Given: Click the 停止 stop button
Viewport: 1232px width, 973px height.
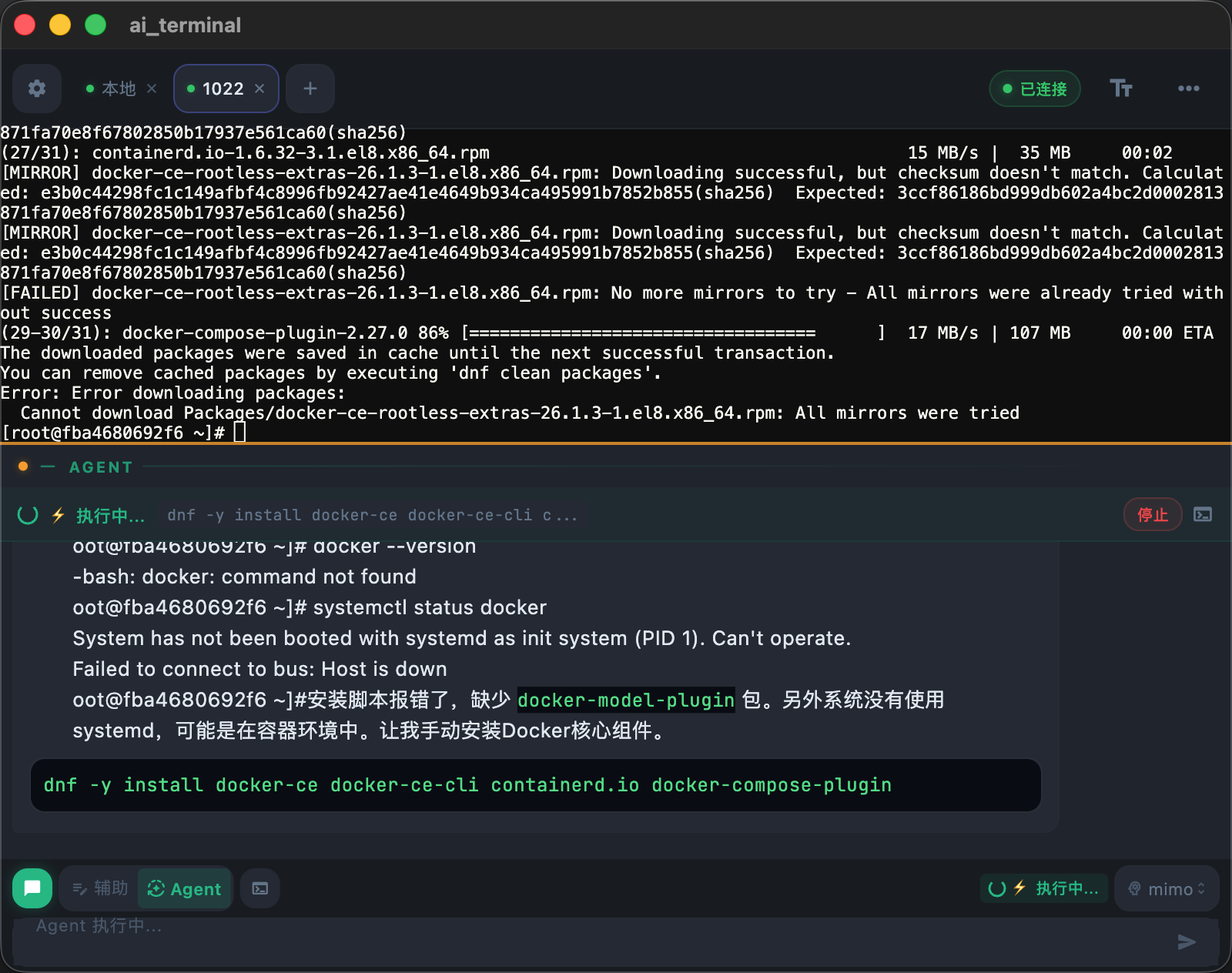Looking at the screenshot, I should click(x=1153, y=515).
